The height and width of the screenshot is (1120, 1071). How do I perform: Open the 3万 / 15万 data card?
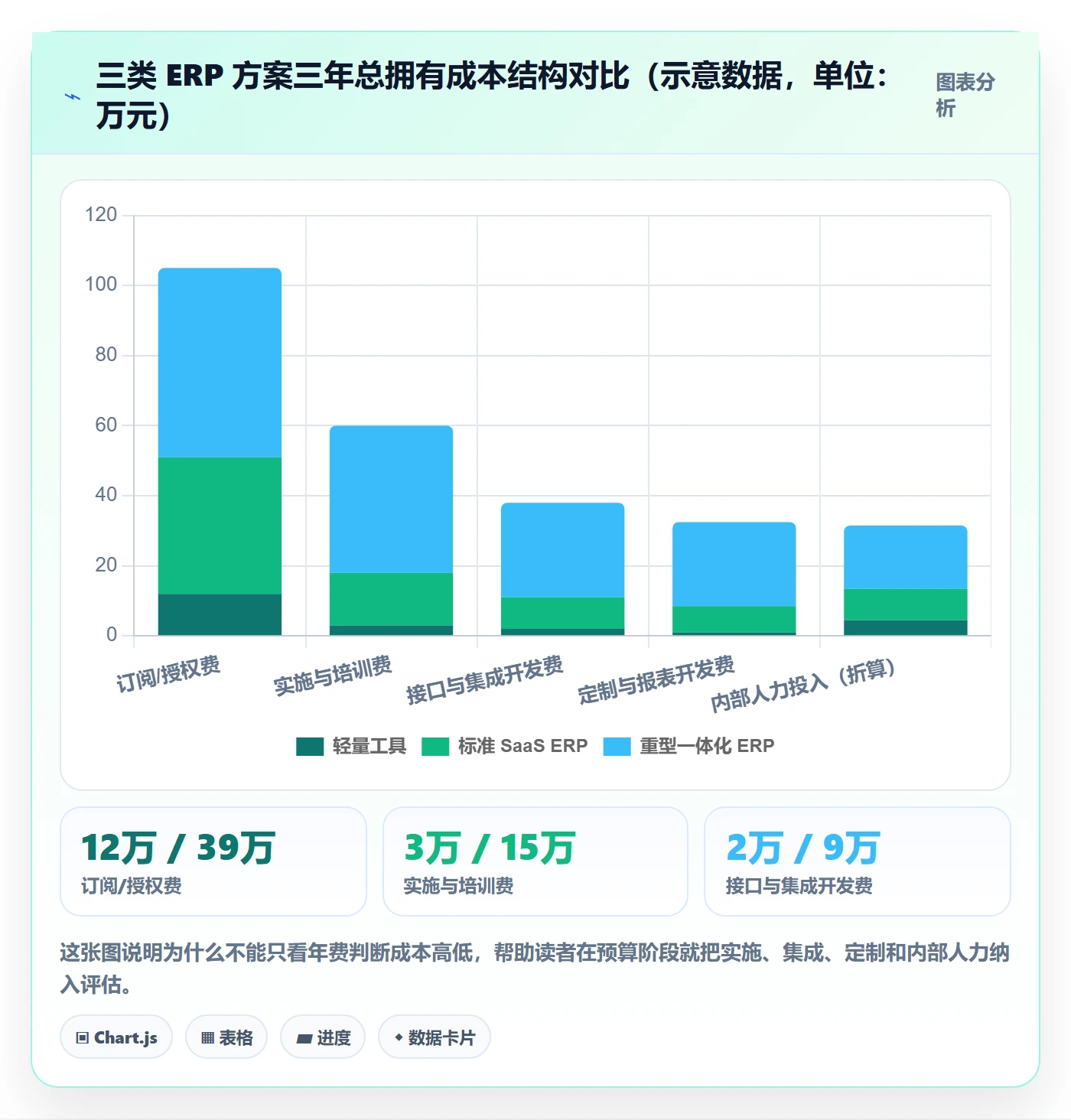(535, 861)
